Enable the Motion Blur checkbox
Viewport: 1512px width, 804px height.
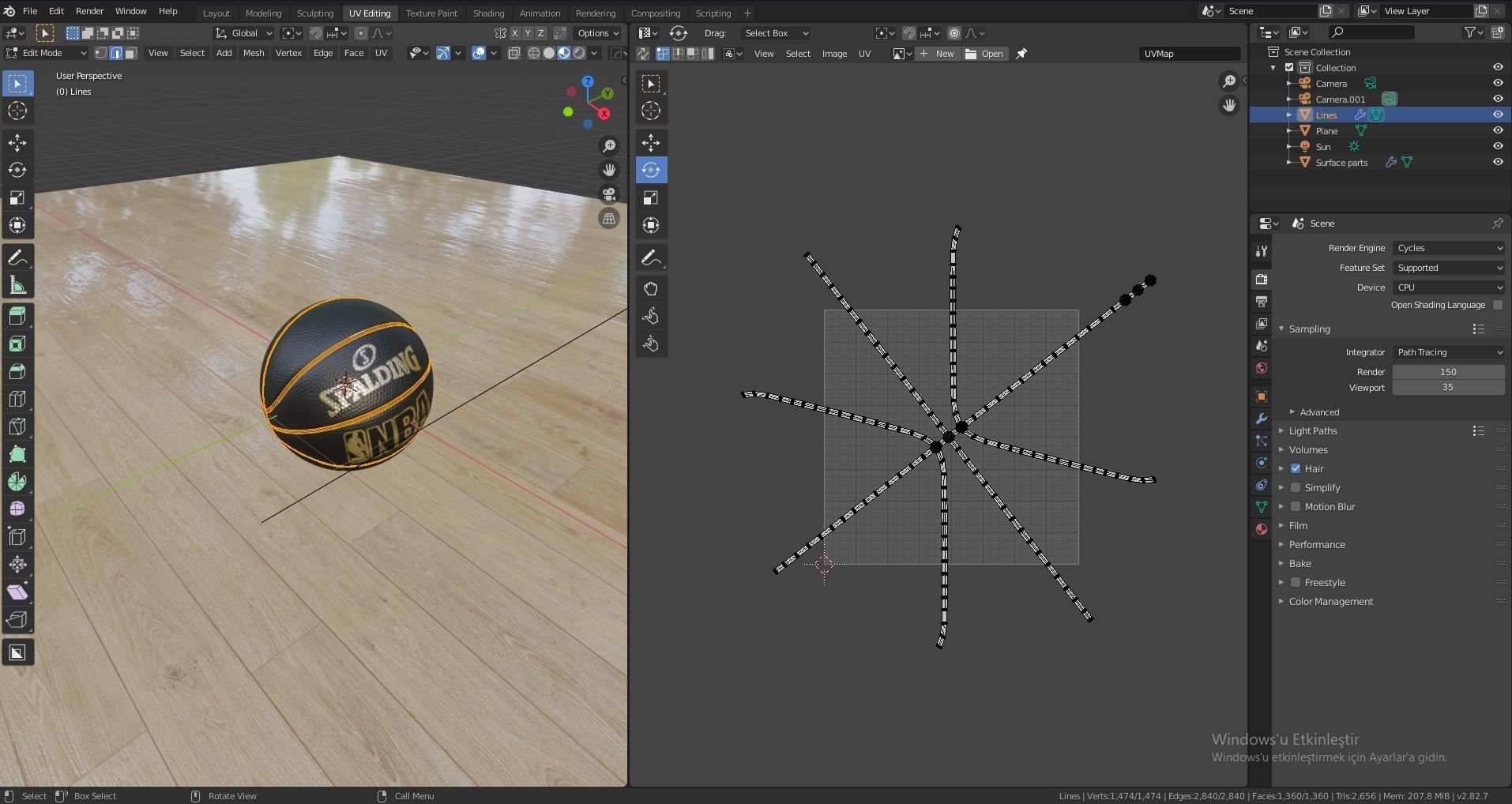click(1296, 507)
